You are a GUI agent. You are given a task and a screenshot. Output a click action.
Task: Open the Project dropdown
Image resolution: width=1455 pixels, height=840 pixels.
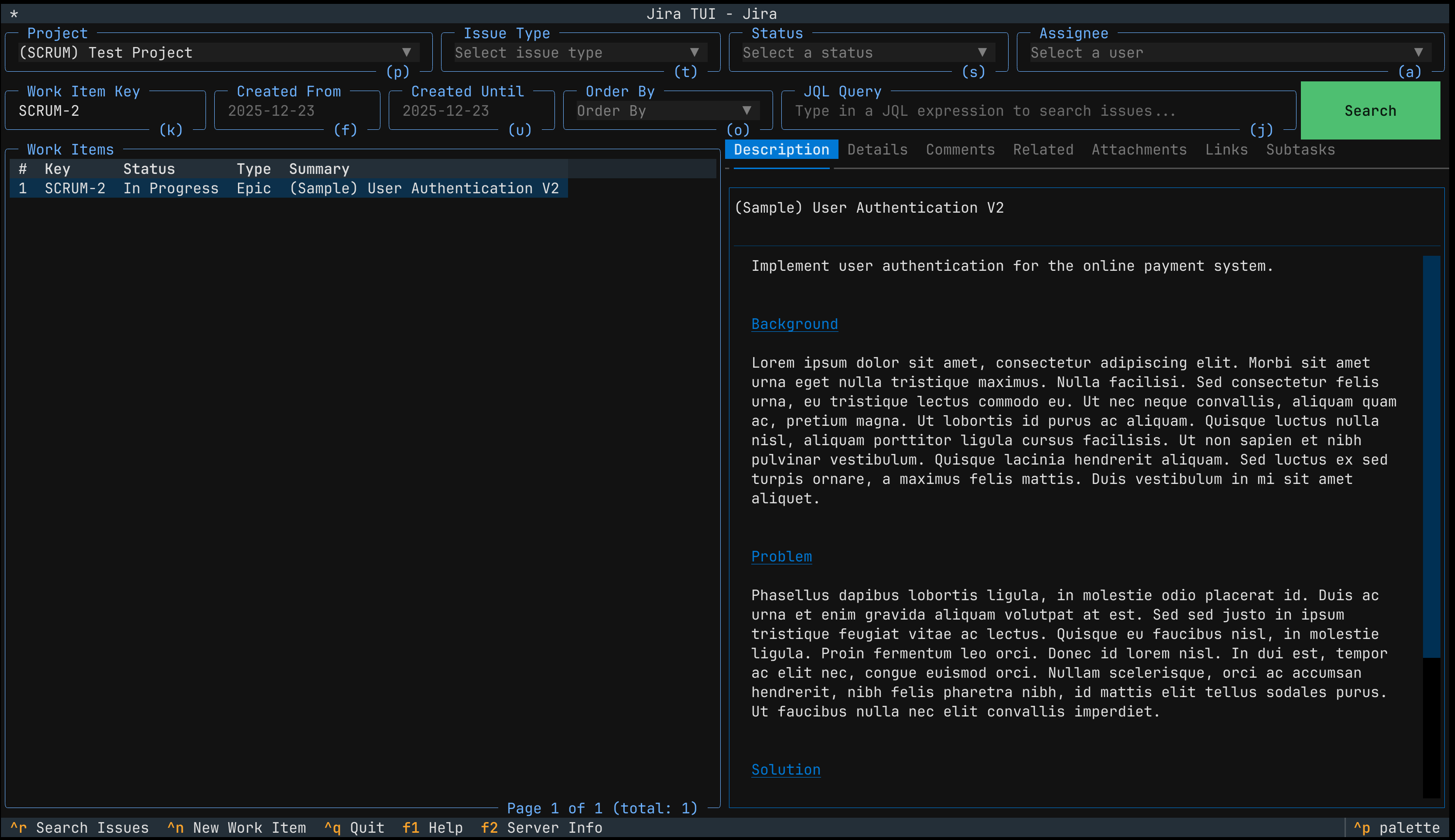pos(219,52)
